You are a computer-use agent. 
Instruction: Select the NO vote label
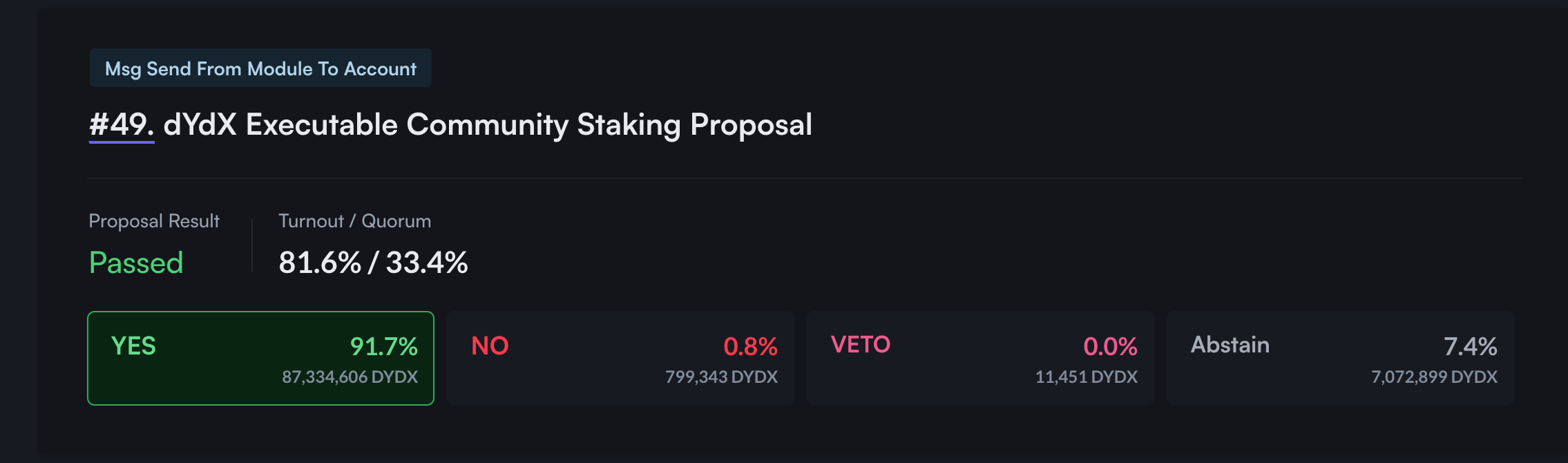click(490, 346)
